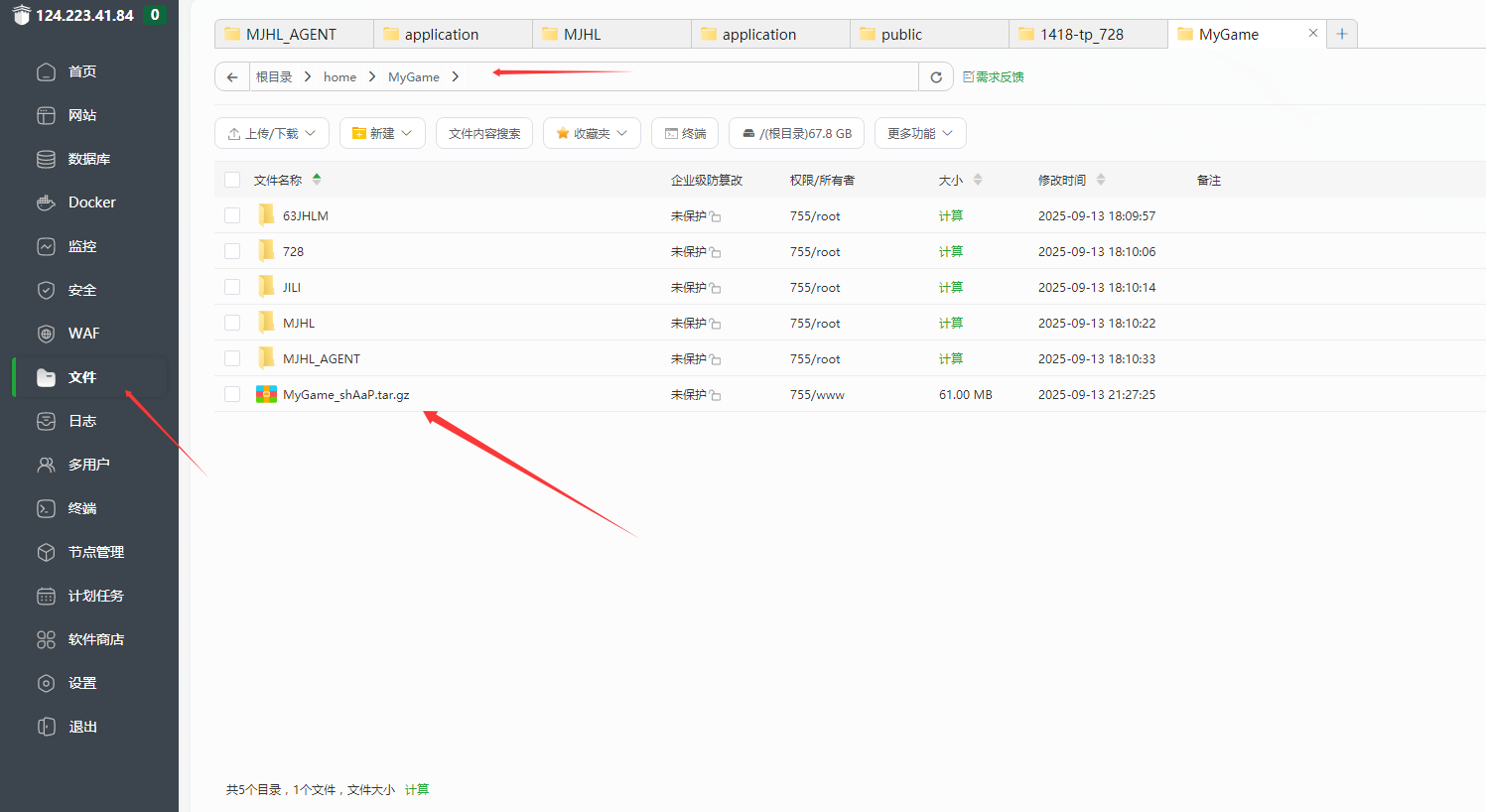
Task: Click 计算 size for folder 728
Action: pyautogui.click(x=951, y=251)
